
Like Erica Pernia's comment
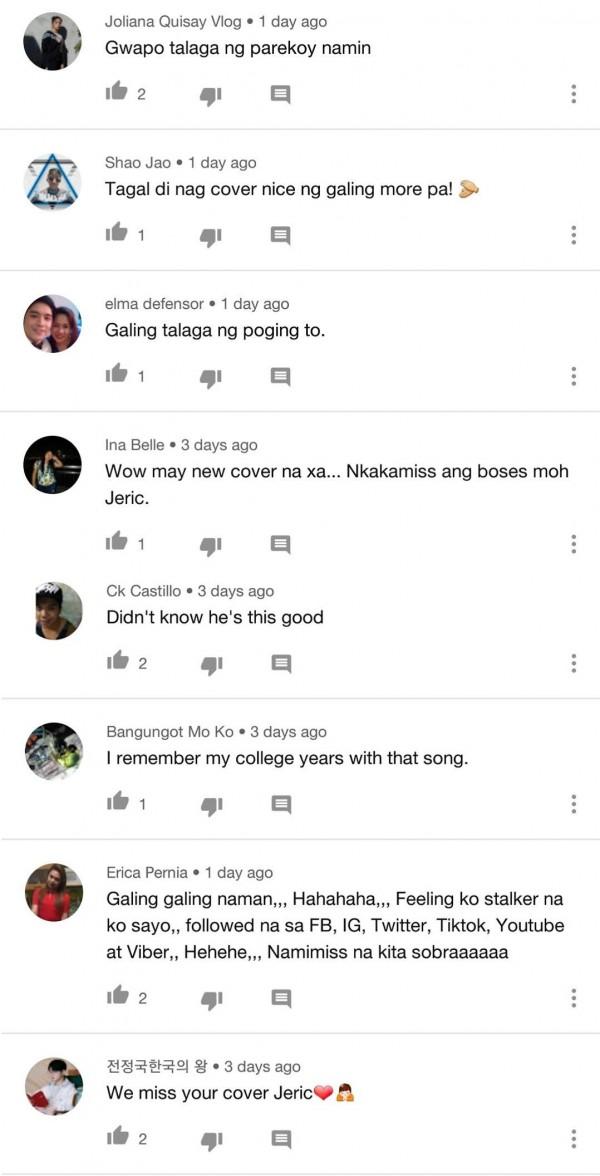(x=118, y=997)
